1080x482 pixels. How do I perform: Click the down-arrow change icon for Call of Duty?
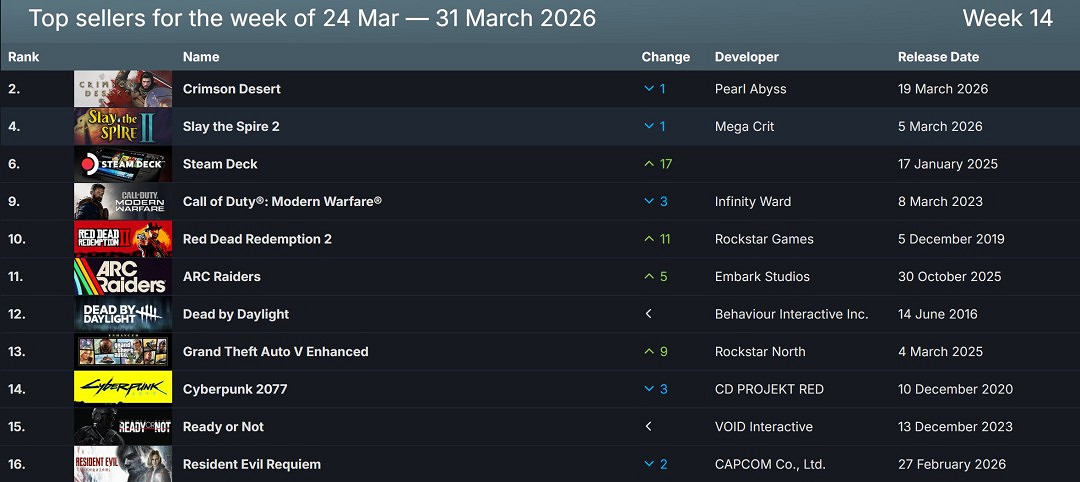pos(648,201)
